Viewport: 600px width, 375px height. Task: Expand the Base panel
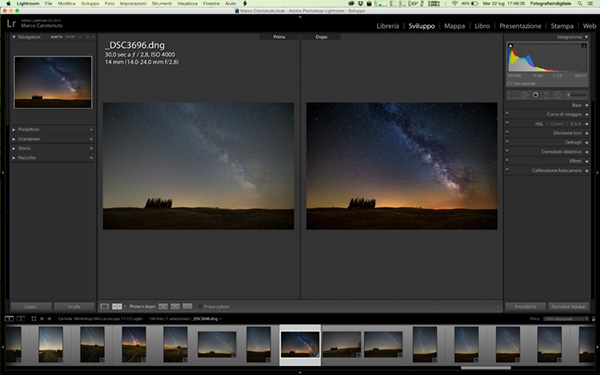tap(587, 105)
